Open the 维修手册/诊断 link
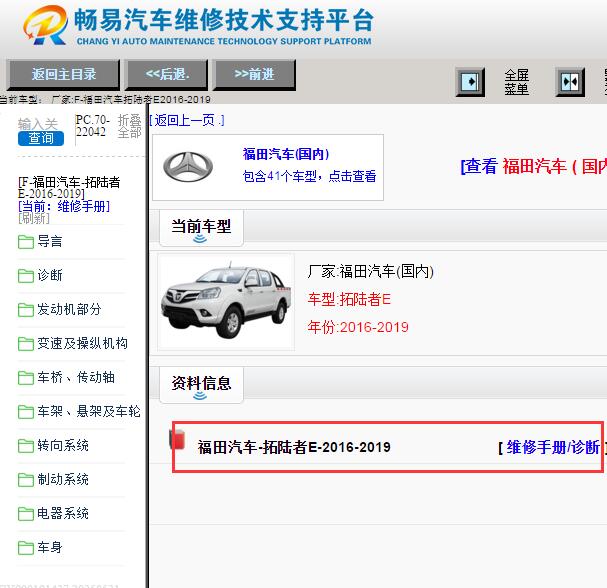This screenshot has width=607, height=588. coord(553,447)
